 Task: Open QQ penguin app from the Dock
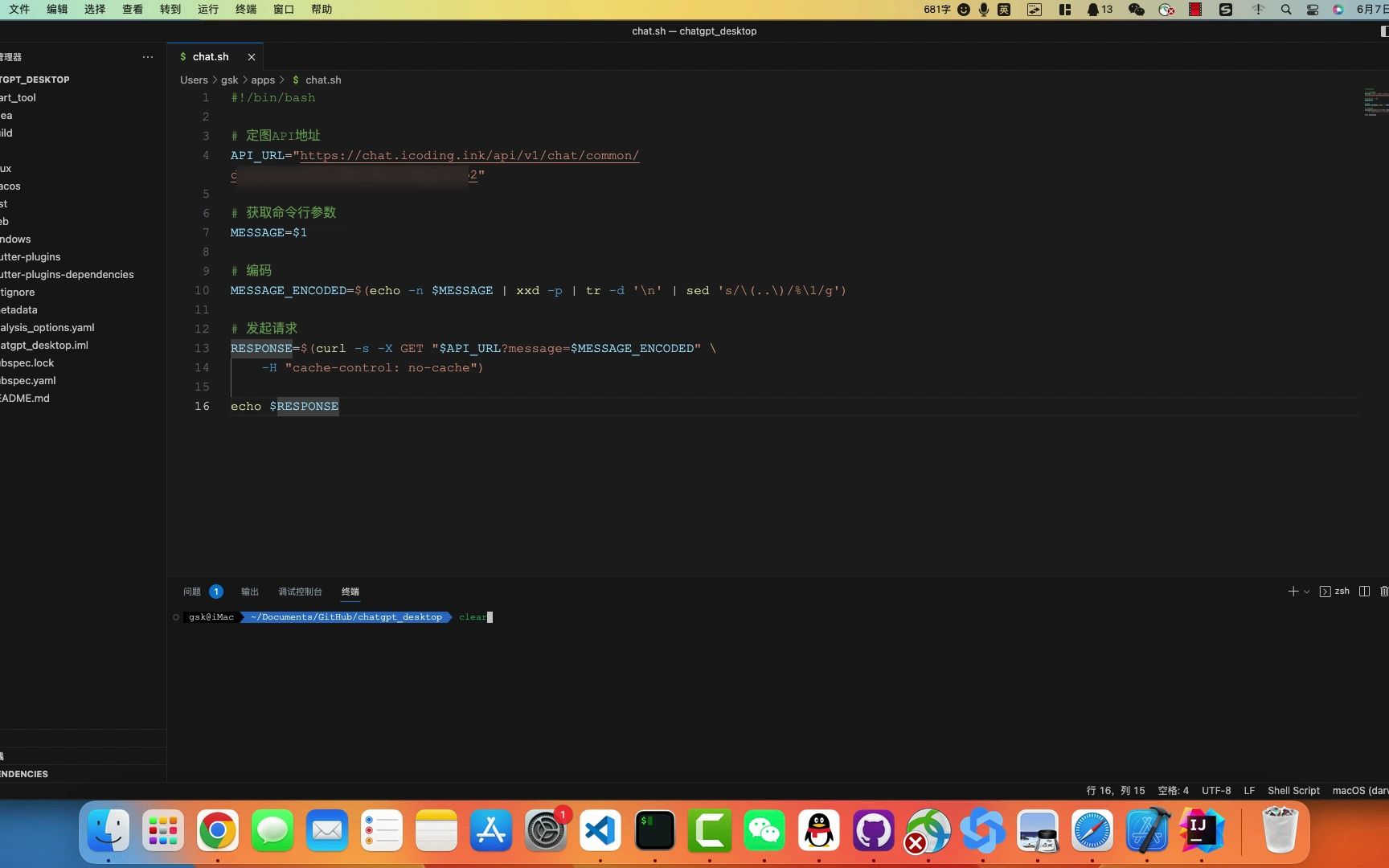(x=818, y=830)
